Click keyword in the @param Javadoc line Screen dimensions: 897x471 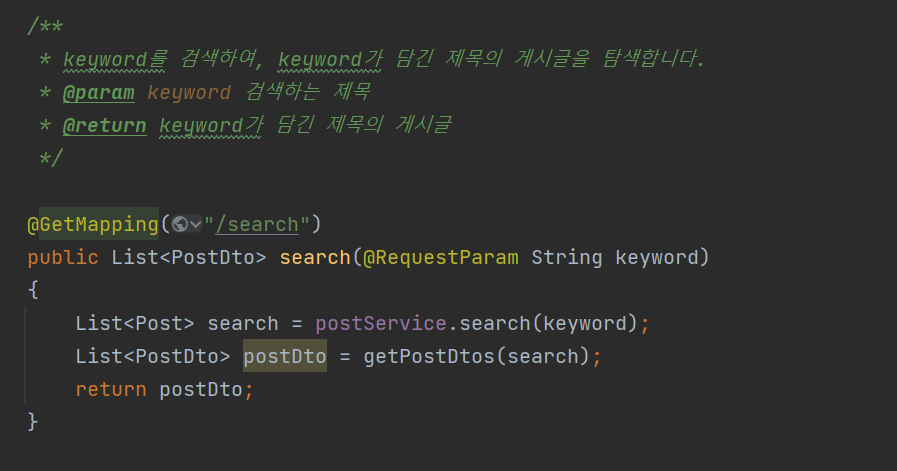pyautogui.click(x=189, y=92)
